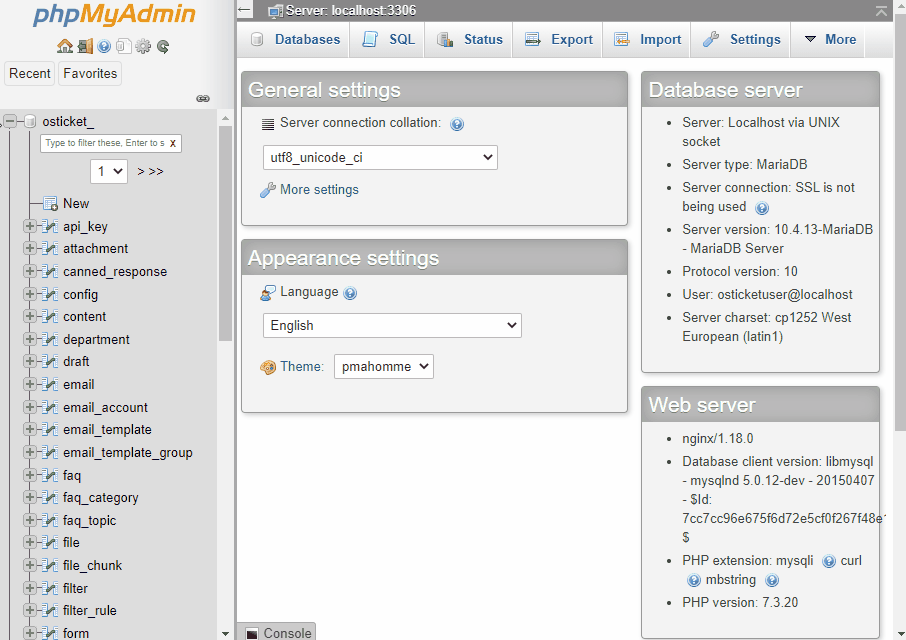The image size is (906, 640).
Task: Clear the table filter with X
Action: pos(173,143)
